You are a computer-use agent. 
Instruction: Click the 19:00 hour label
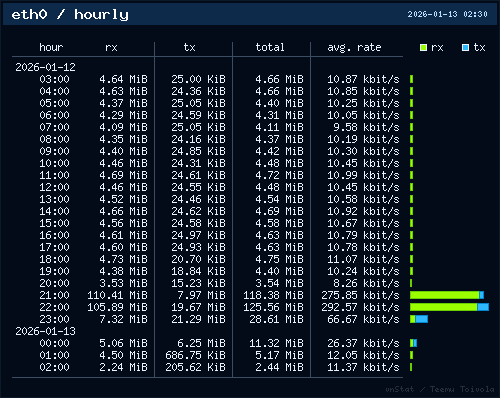[x=54, y=271]
